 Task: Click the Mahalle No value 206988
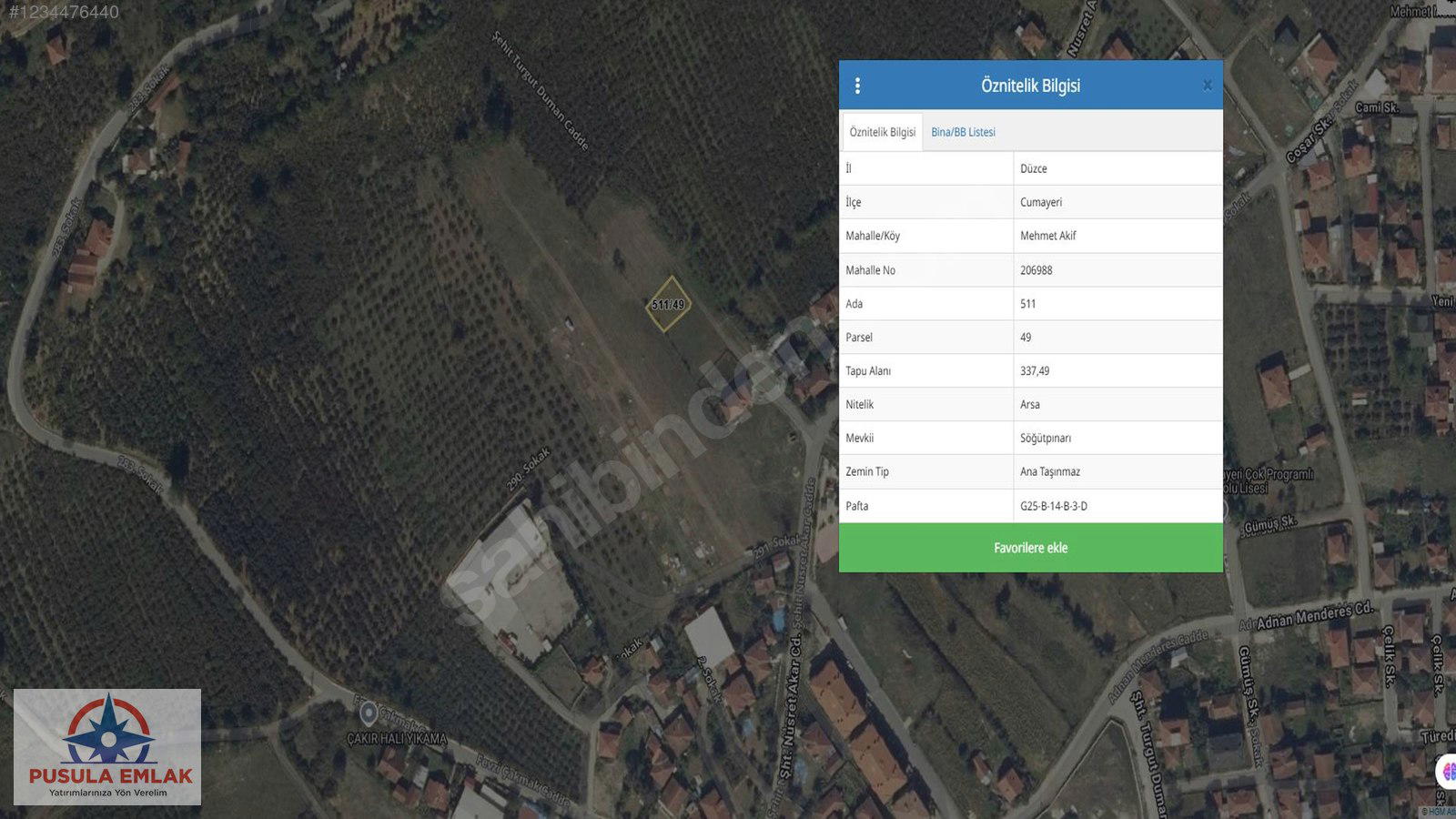coord(1036,270)
